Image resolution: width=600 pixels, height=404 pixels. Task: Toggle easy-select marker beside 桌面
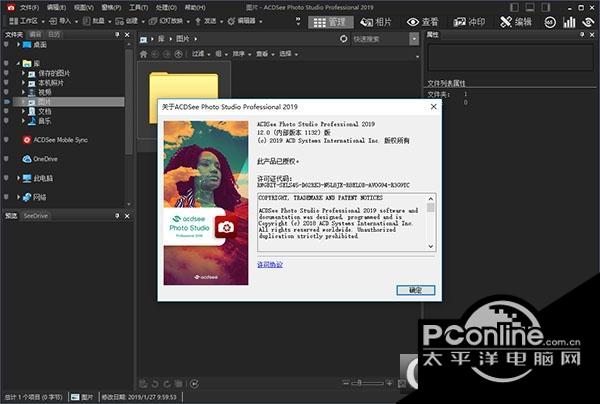[6, 45]
